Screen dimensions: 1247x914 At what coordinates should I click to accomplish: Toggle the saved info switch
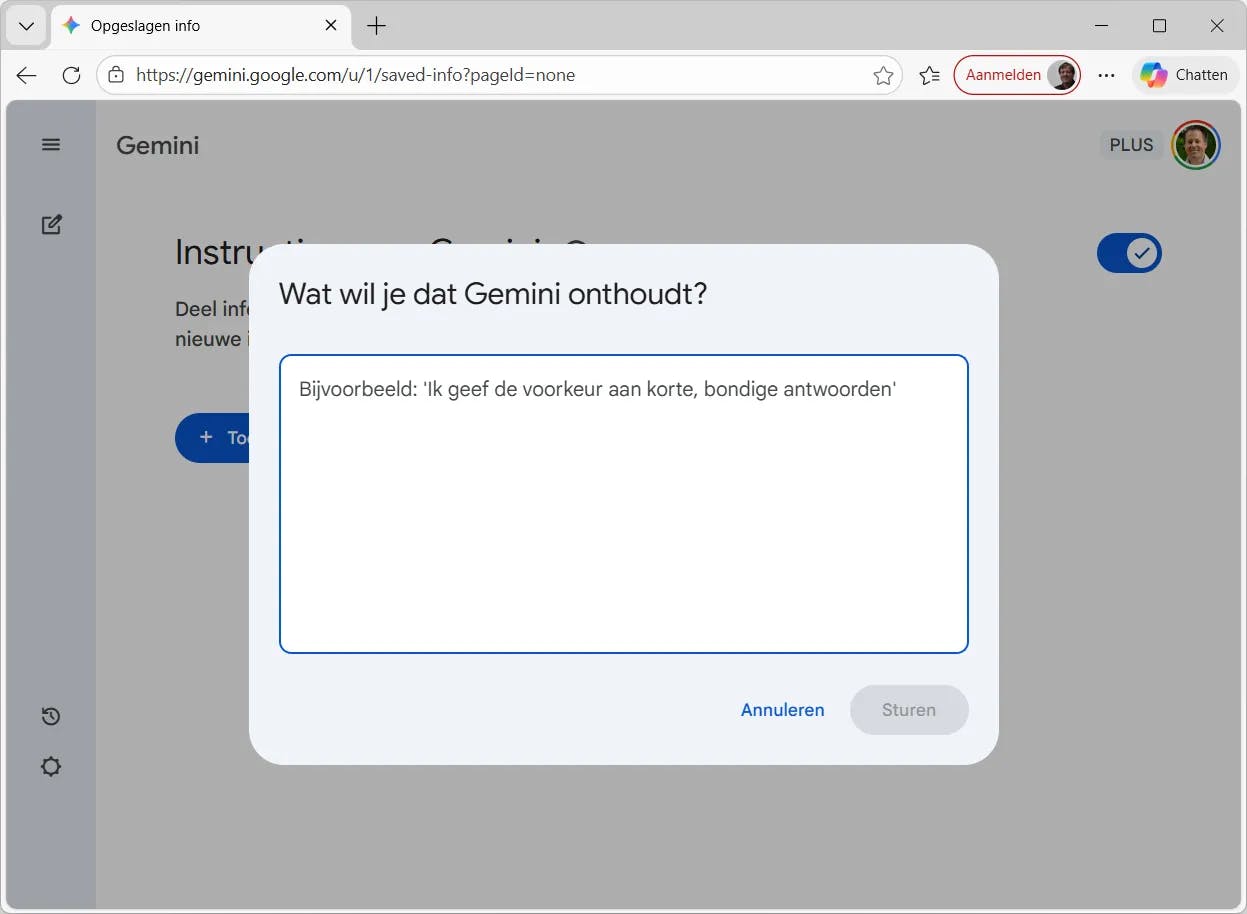(1129, 254)
